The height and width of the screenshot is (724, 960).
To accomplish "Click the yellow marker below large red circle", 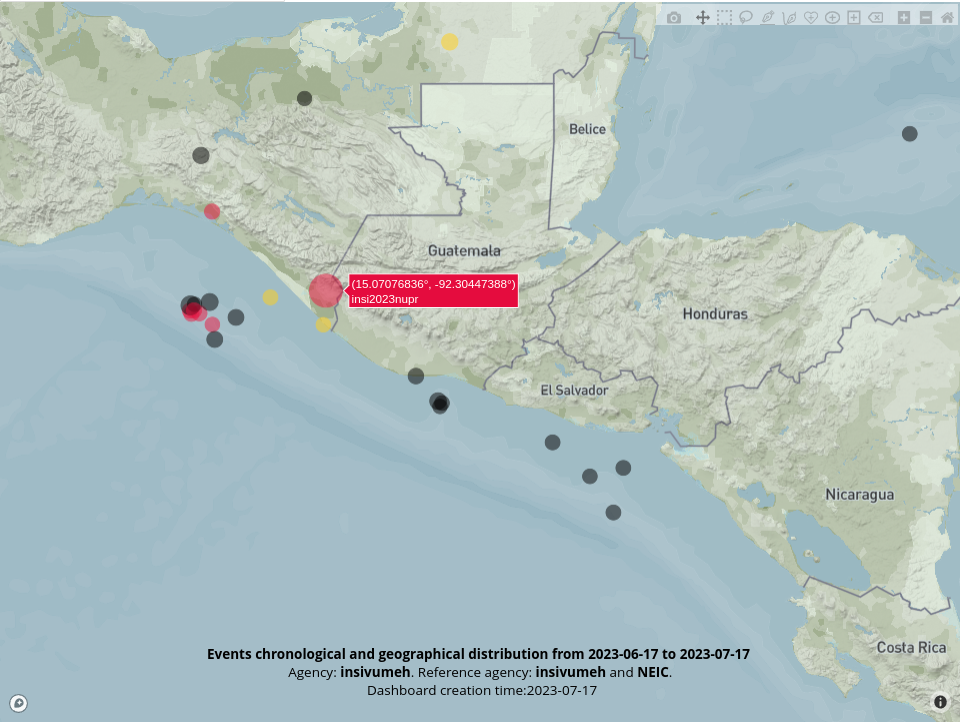I will coord(323,324).
